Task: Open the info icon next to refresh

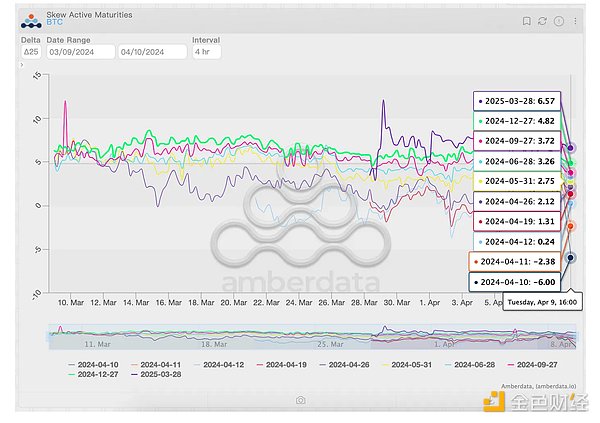Action: tap(558, 21)
